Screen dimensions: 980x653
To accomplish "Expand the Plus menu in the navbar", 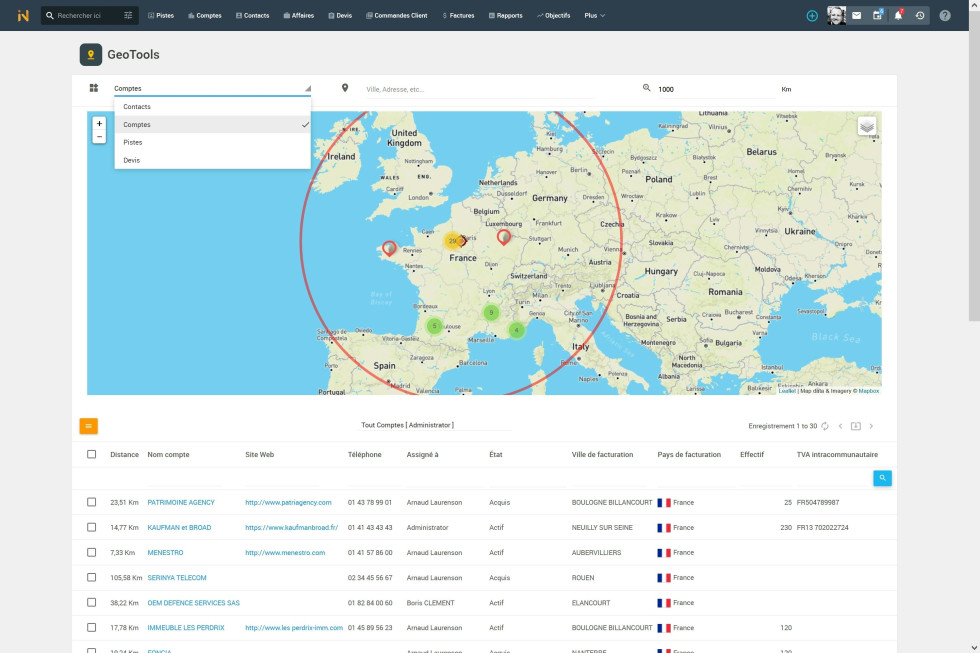I will click(x=593, y=15).
